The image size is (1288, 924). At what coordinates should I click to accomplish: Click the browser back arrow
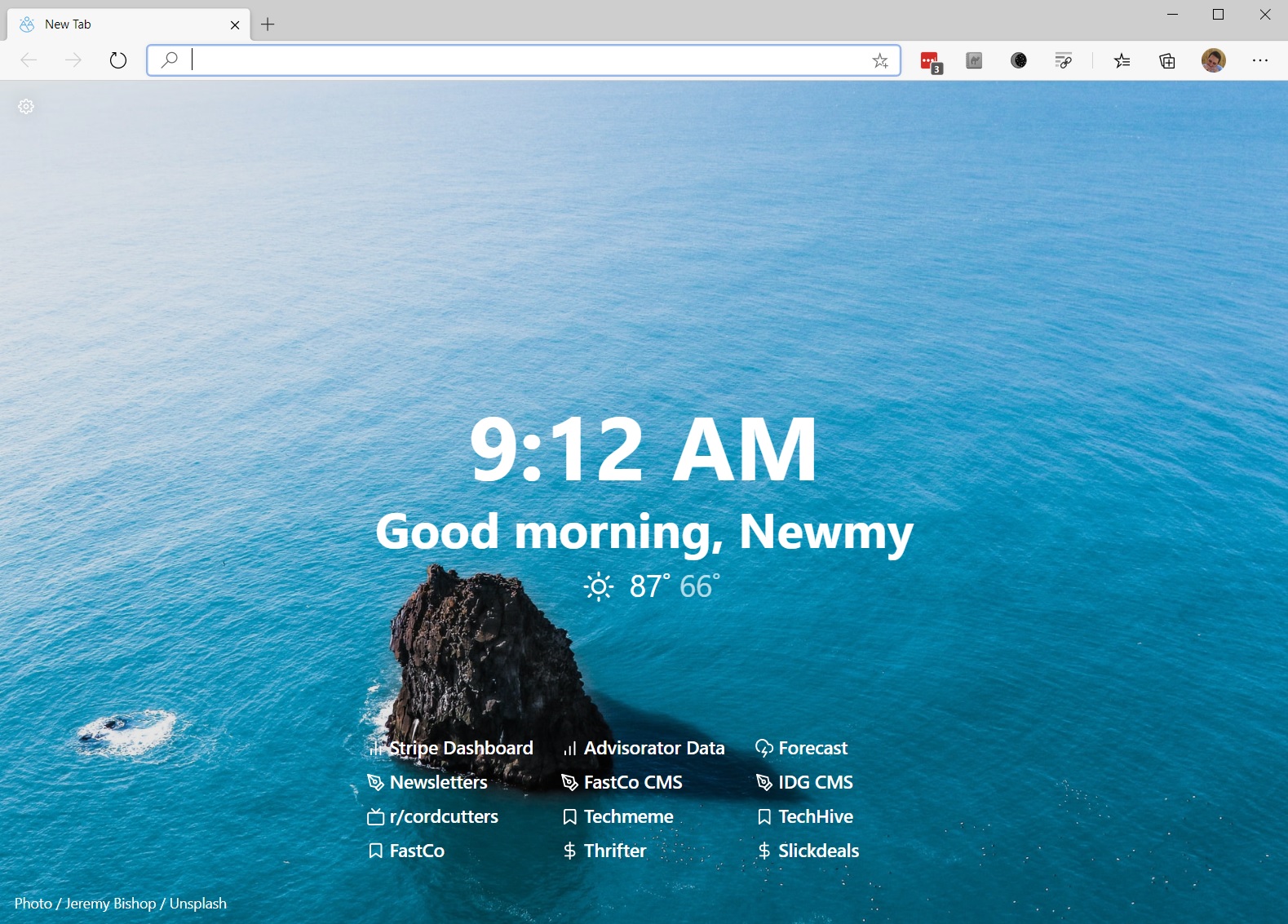click(29, 60)
